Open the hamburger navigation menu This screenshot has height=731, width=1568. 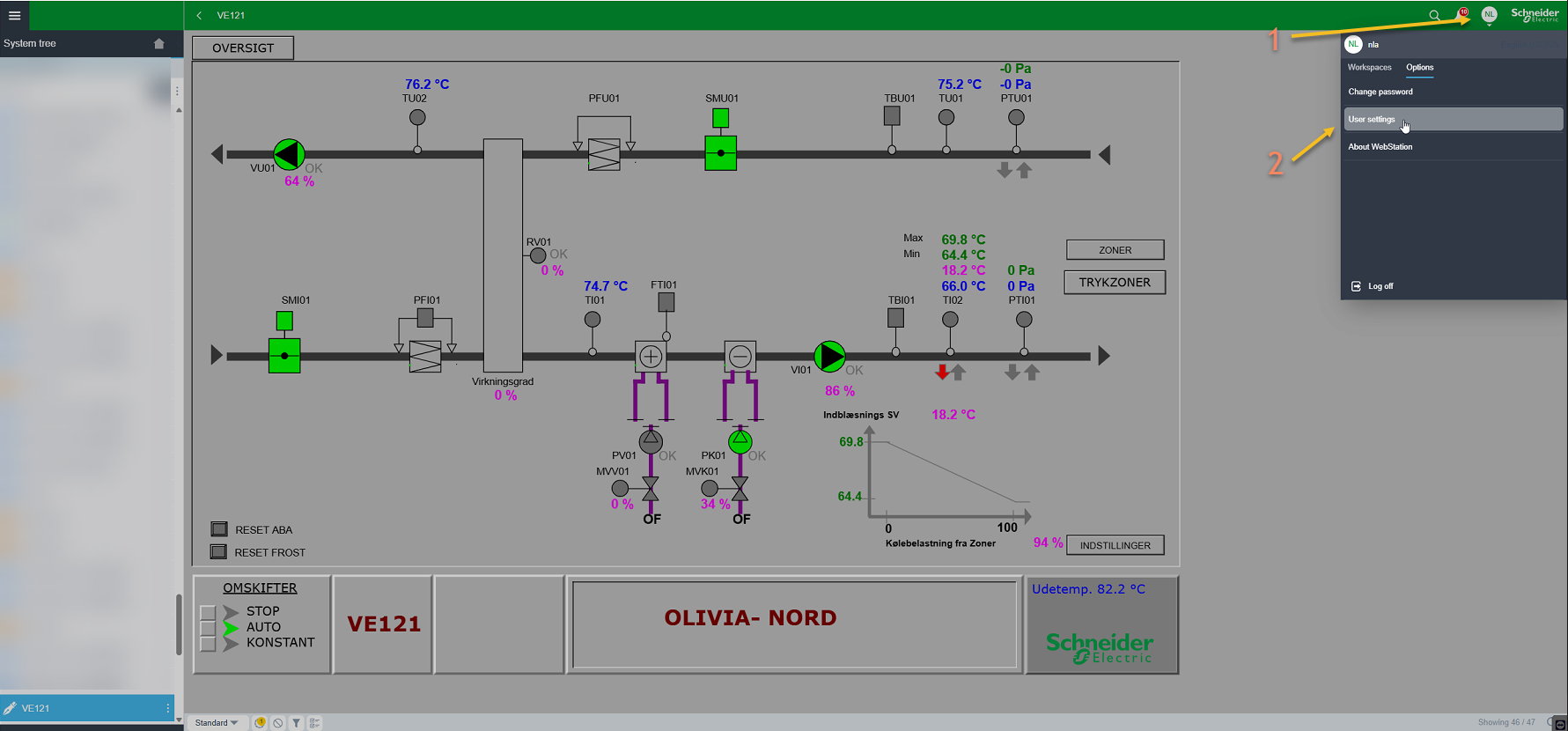15,15
